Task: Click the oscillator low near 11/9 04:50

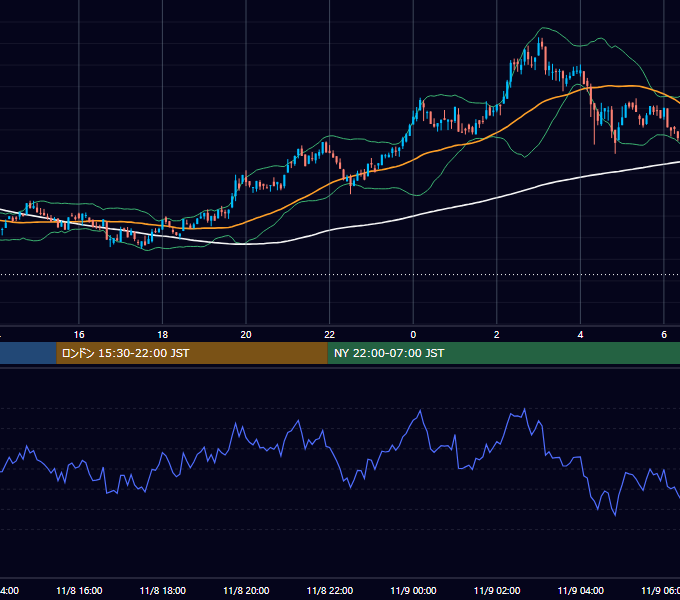Action: pos(615,515)
